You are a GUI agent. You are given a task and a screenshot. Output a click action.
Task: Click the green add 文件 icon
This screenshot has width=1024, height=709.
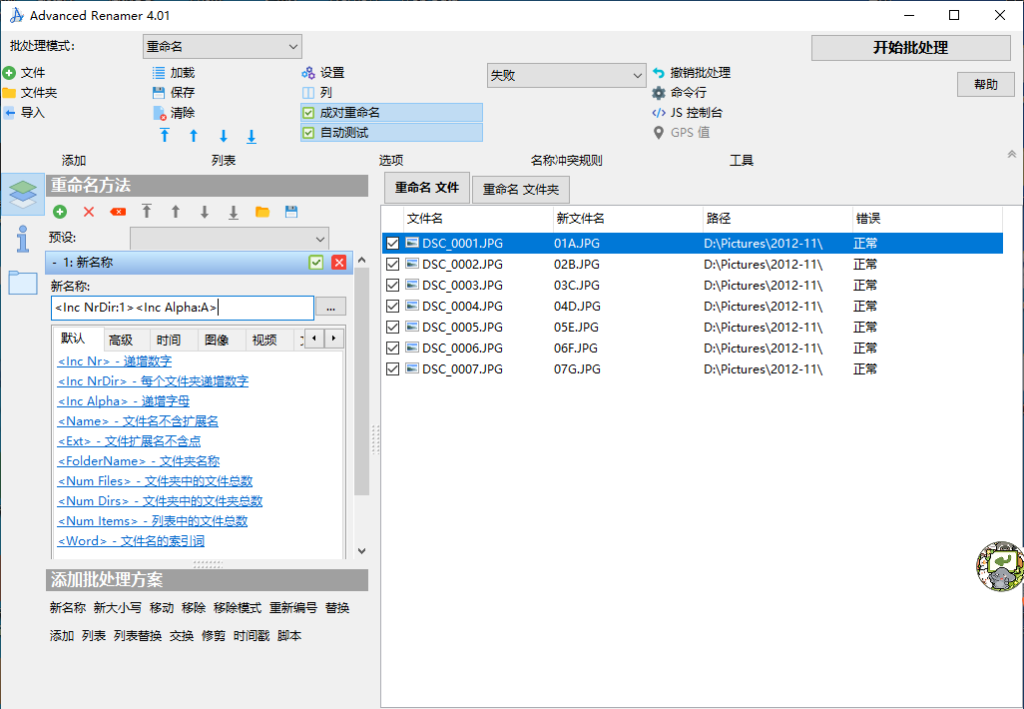9,73
